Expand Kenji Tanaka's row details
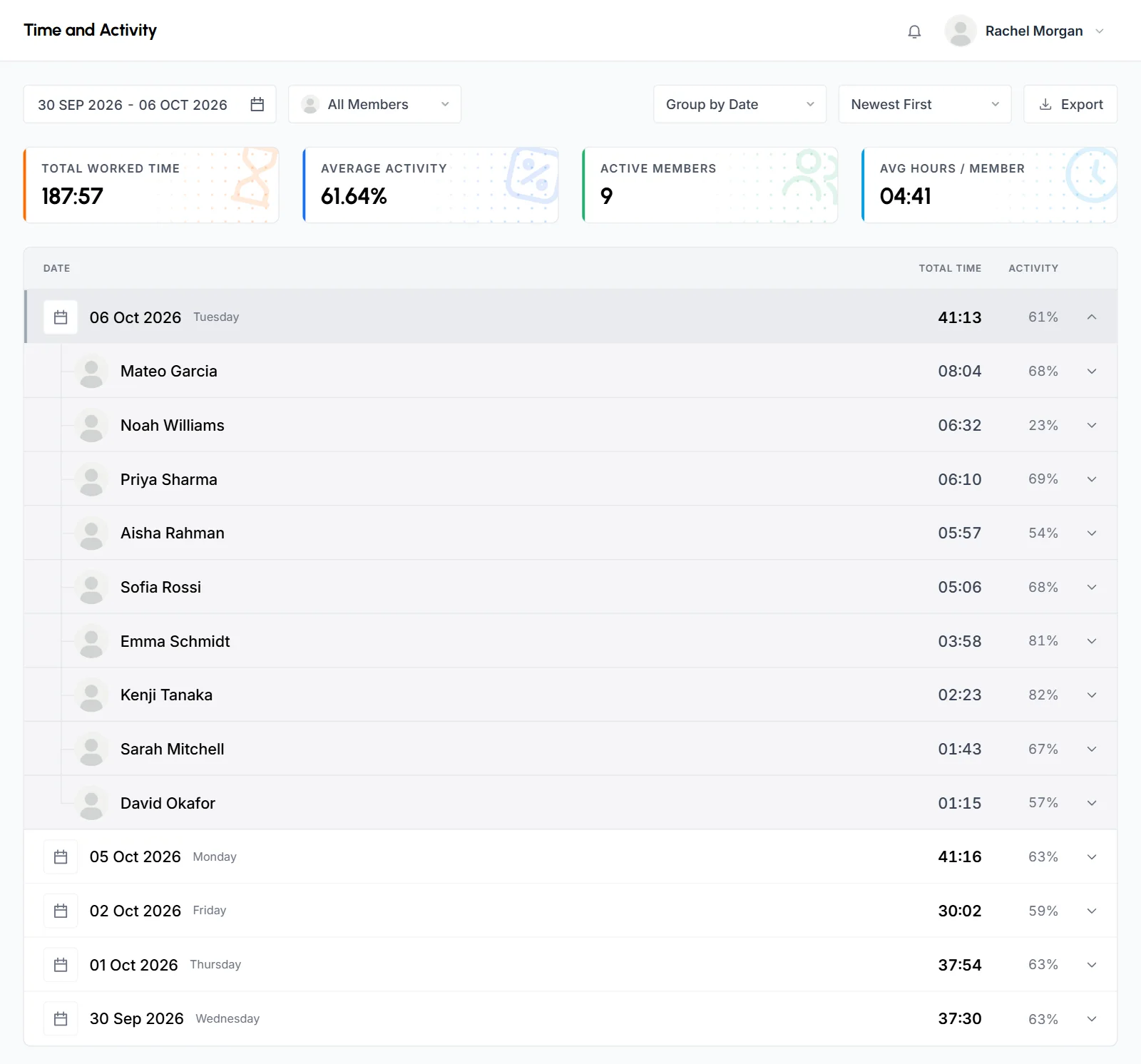This screenshot has height=1064, width=1141. coord(1092,695)
